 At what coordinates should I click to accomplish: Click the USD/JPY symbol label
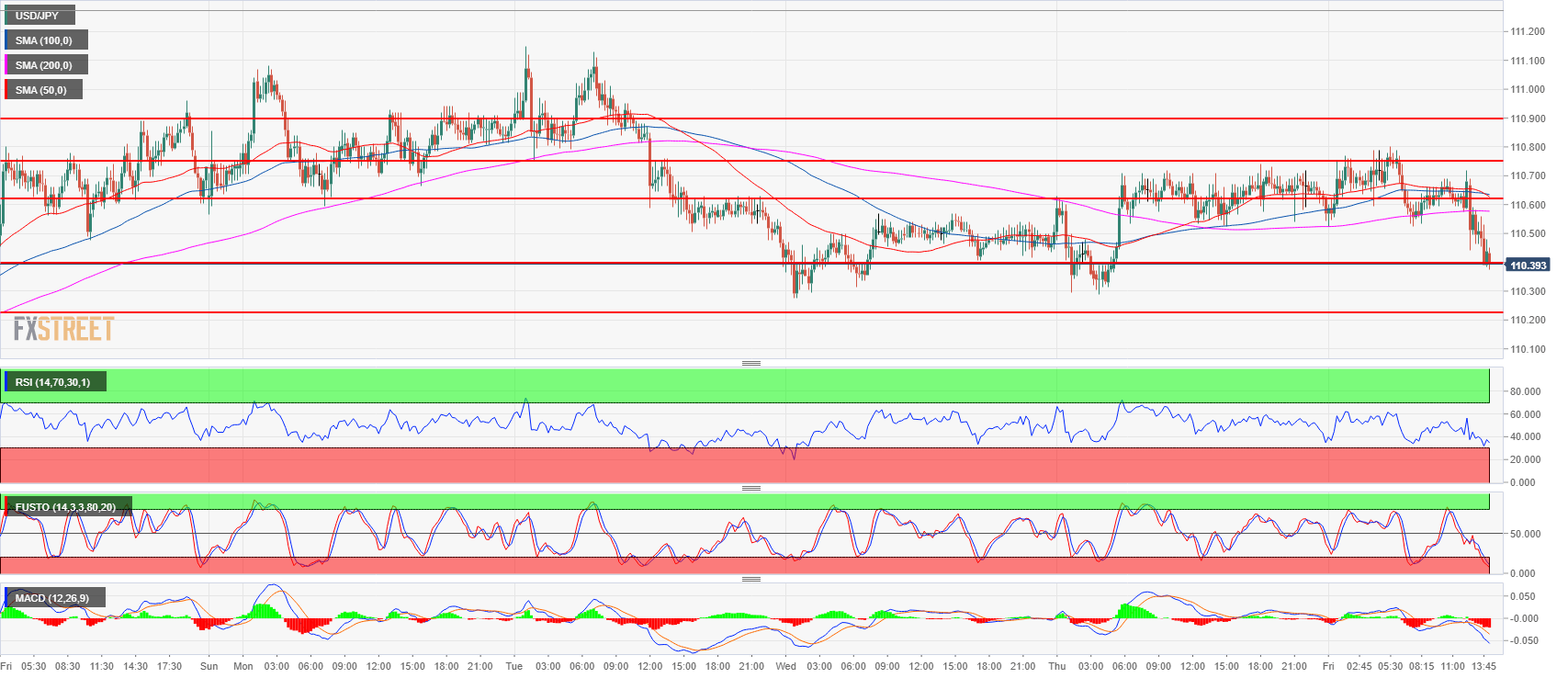click(x=39, y=16)
